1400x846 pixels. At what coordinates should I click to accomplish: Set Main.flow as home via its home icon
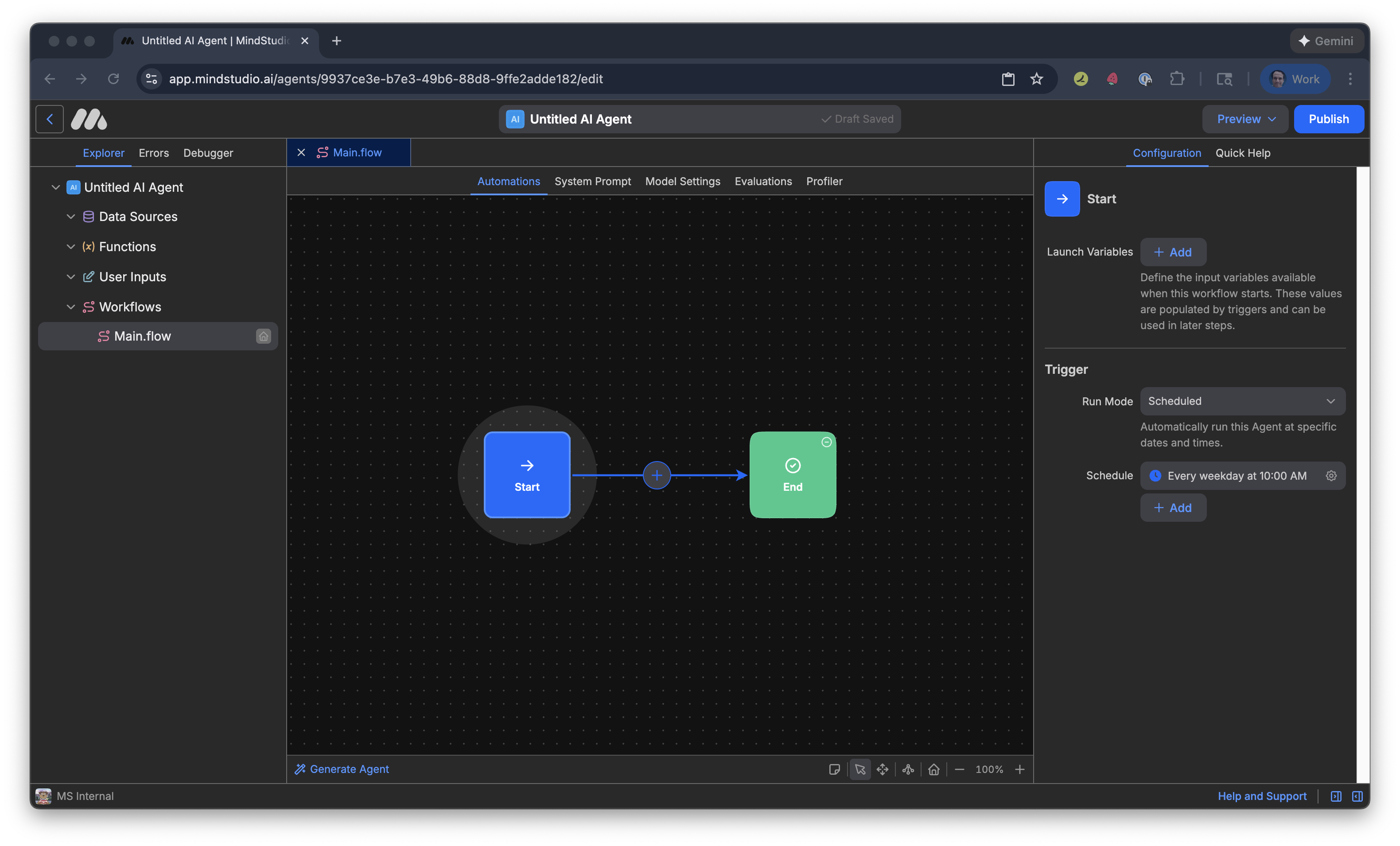pos(263,336)
